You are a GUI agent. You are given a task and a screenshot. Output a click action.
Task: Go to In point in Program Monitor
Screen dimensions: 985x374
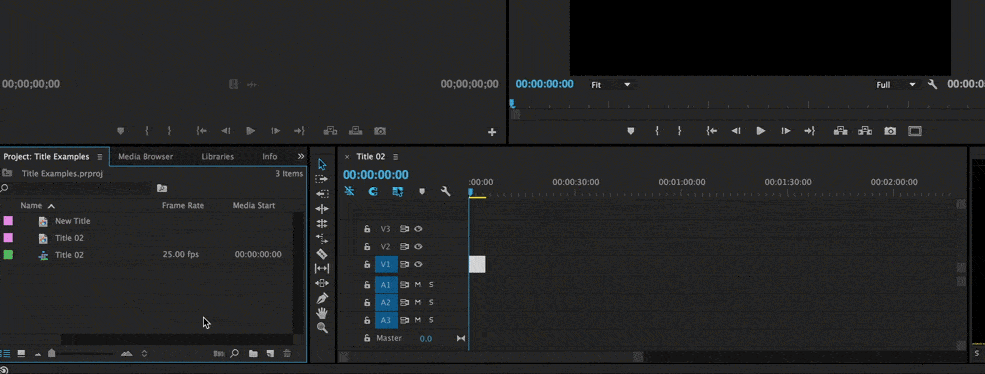point(711,131)
